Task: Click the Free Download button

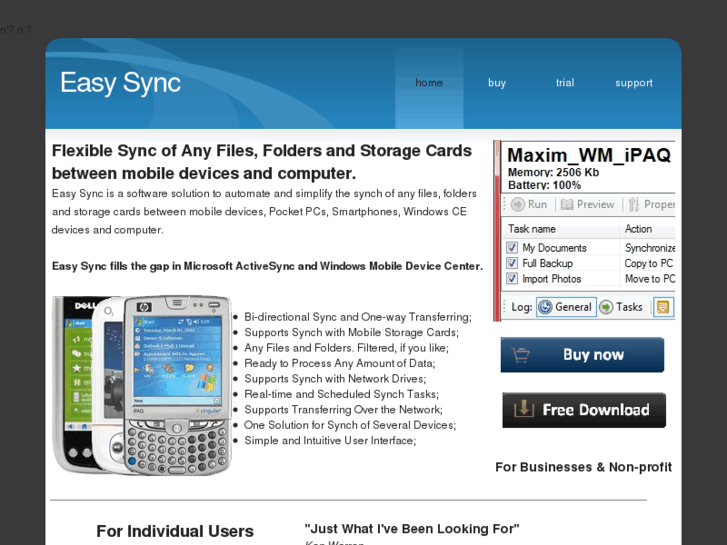Action: (584, 410)
